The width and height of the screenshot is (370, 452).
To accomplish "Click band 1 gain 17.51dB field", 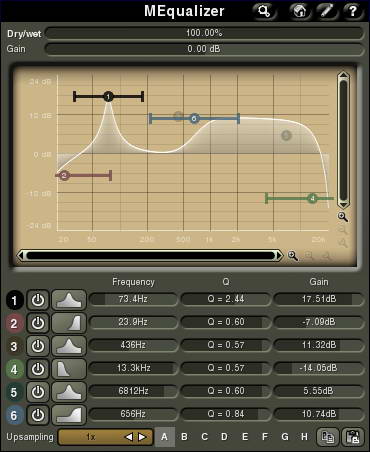I will point(319,299).
